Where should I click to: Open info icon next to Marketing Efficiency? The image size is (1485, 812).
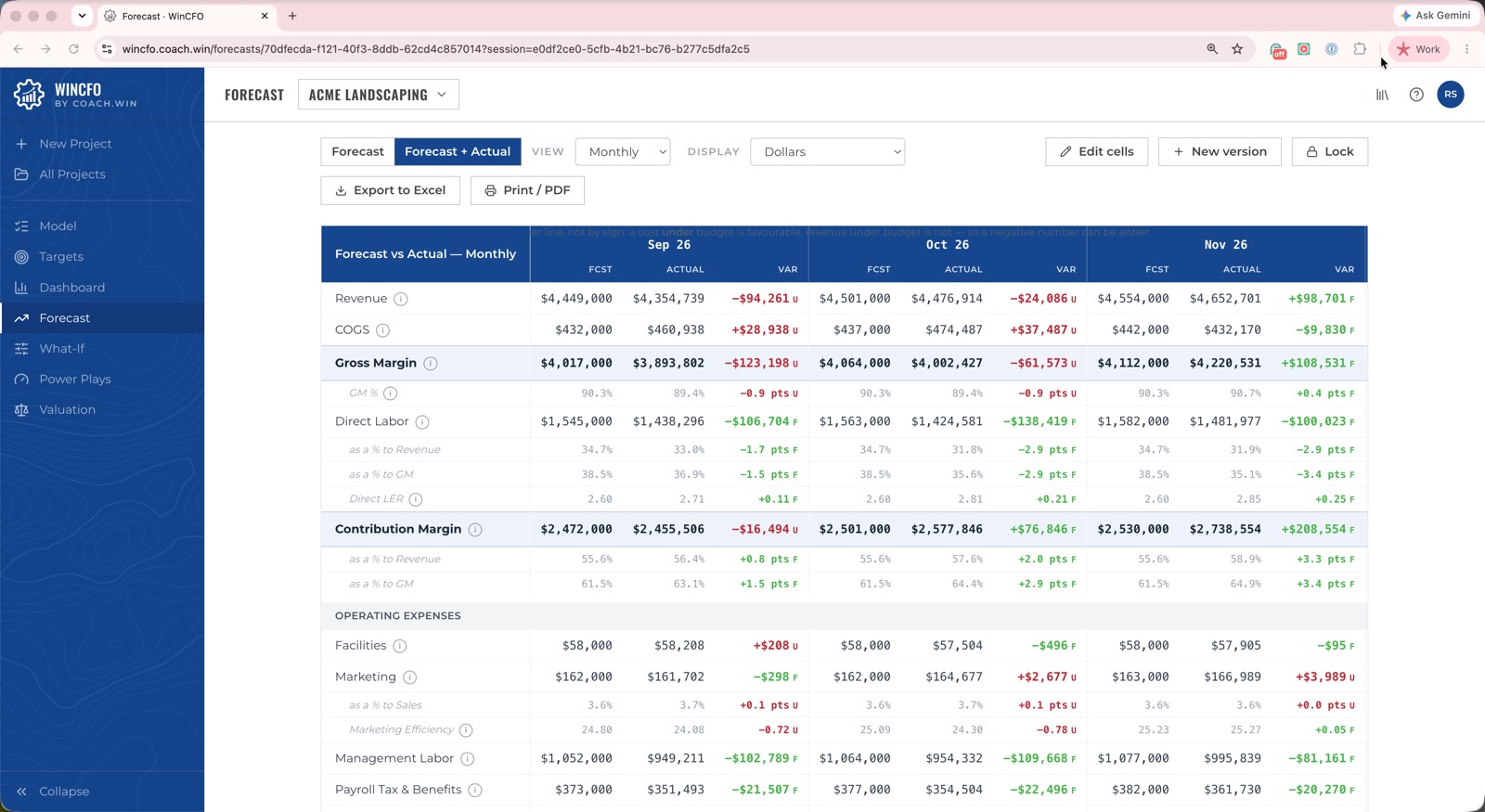(x=466, y=730)
